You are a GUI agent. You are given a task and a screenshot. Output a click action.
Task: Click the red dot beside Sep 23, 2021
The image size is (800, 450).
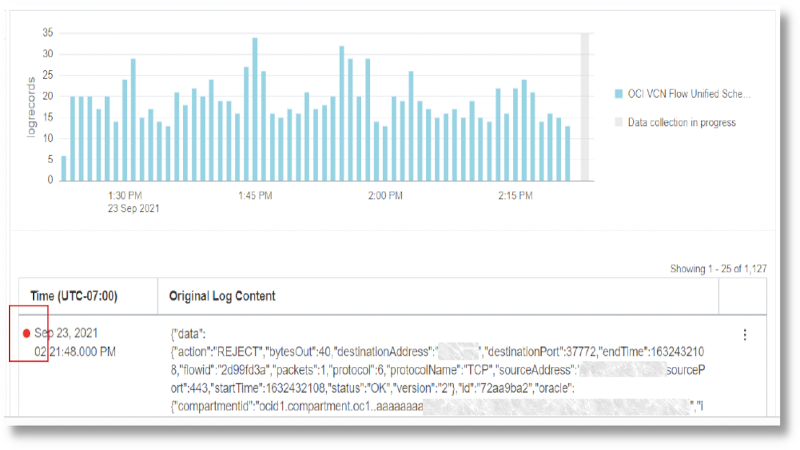pos(26,333)
